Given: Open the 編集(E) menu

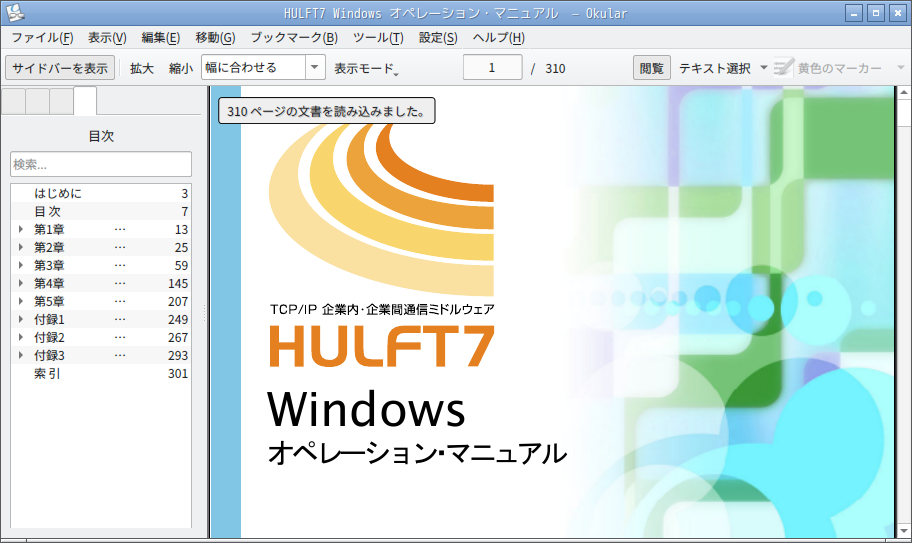Looking at the screenshot, I should [161, 38].
